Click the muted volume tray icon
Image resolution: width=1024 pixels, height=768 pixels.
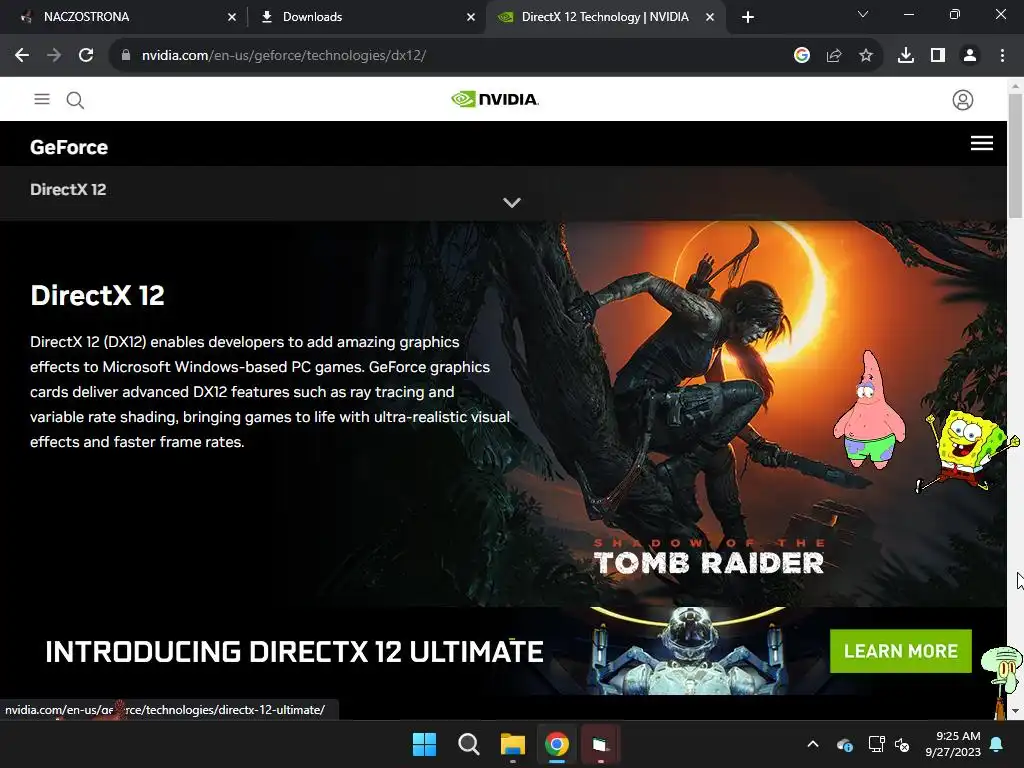tap(903, 744)
